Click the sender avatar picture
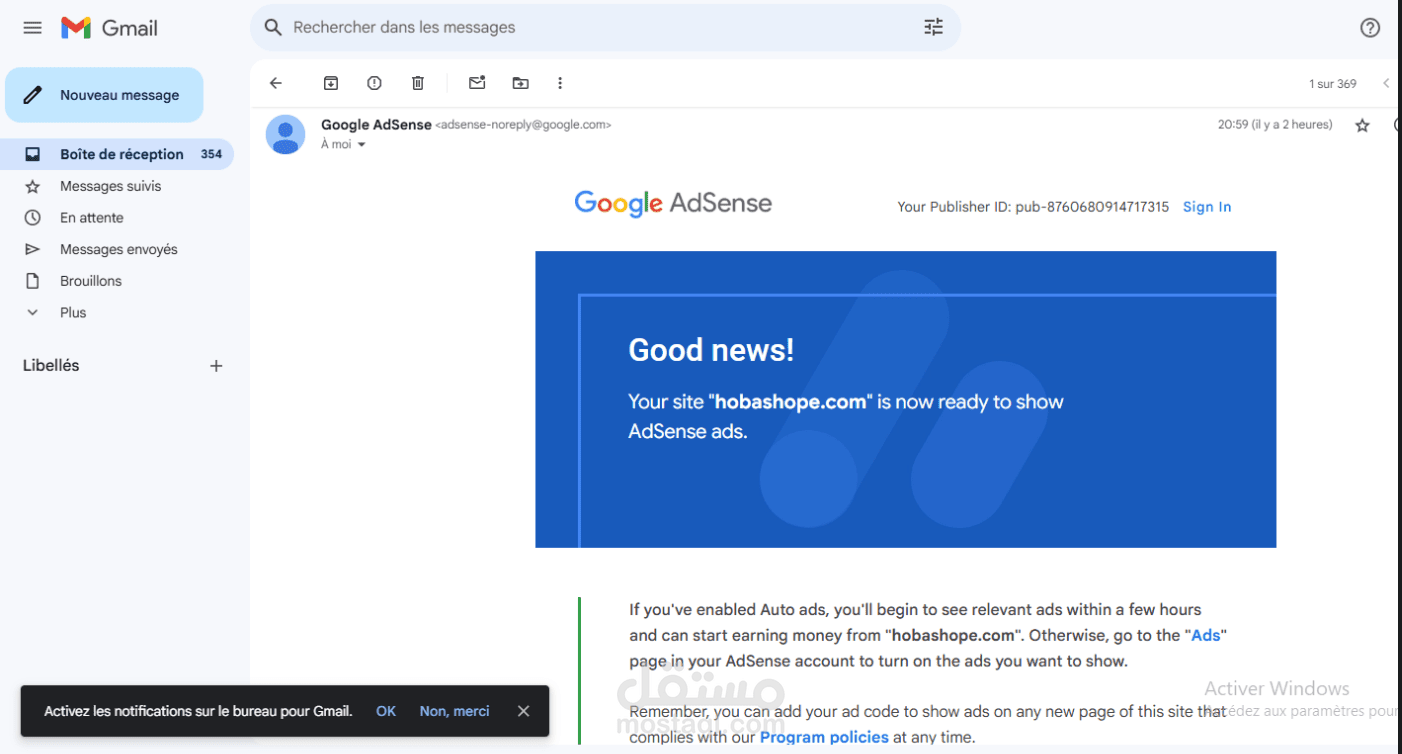 286,134
